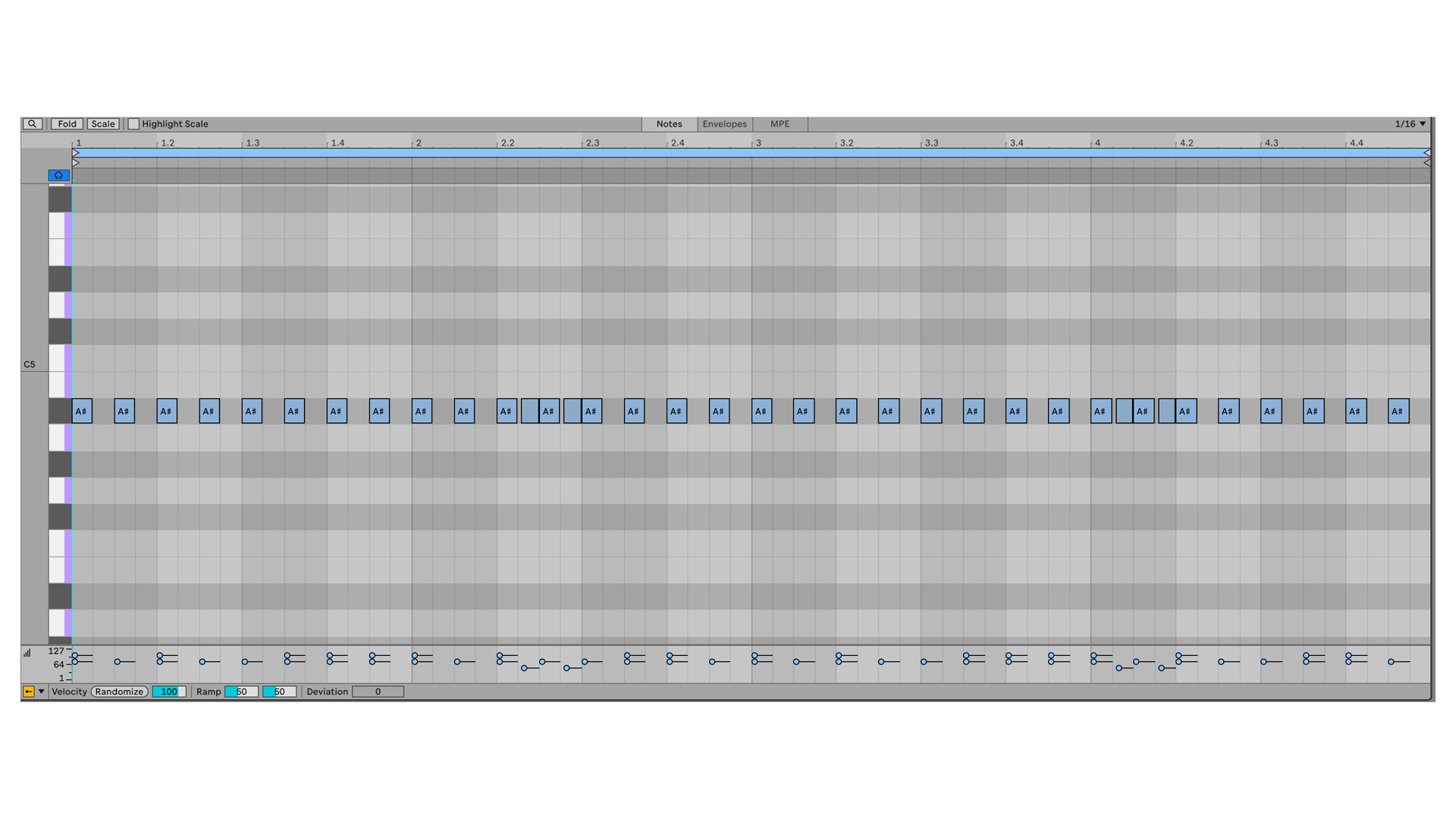Click the Randomize velocity button
The width and height of the screenshot is (1456, 819).
[x=120, y=692]
